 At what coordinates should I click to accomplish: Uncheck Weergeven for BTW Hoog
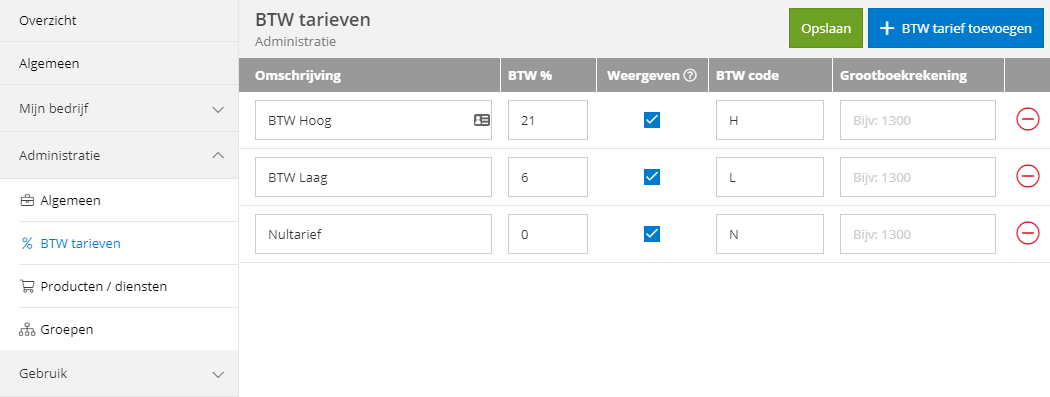tap(652, 120)
